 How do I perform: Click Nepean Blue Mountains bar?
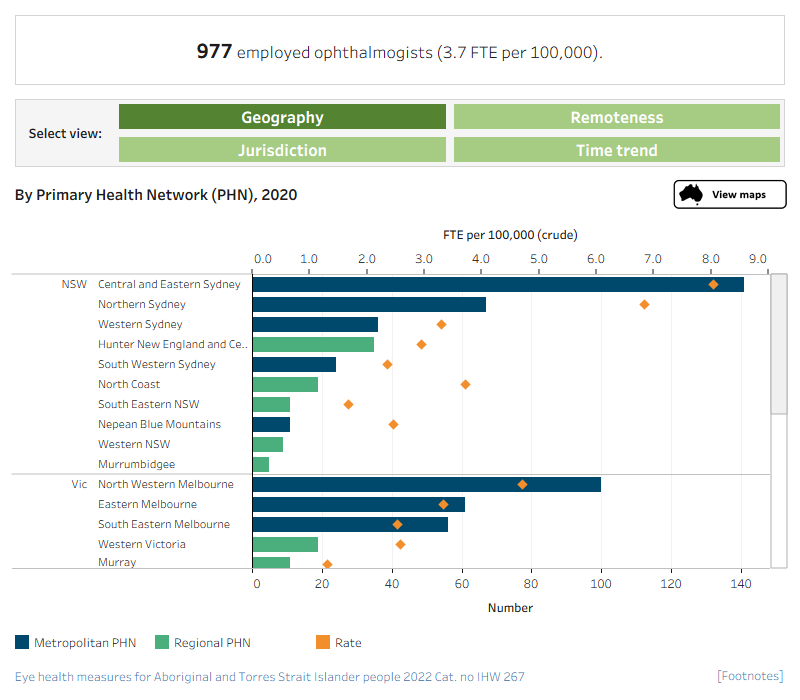271,424
